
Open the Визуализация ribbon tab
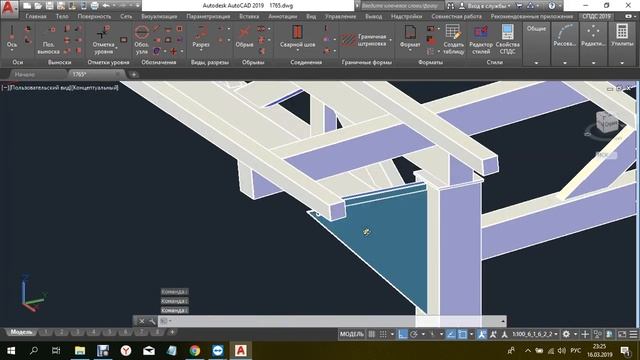tap(159, 16)
